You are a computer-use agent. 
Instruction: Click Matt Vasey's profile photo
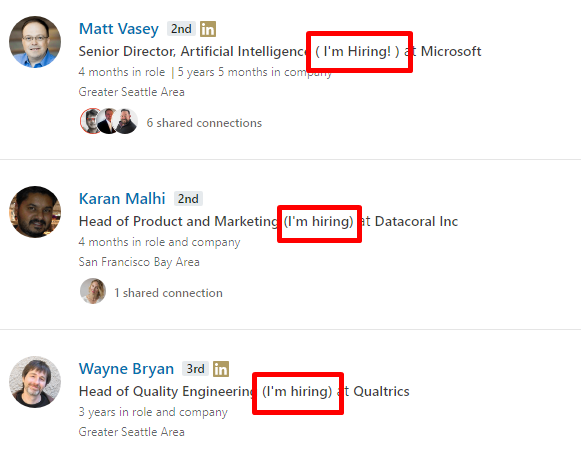(35, 42)
